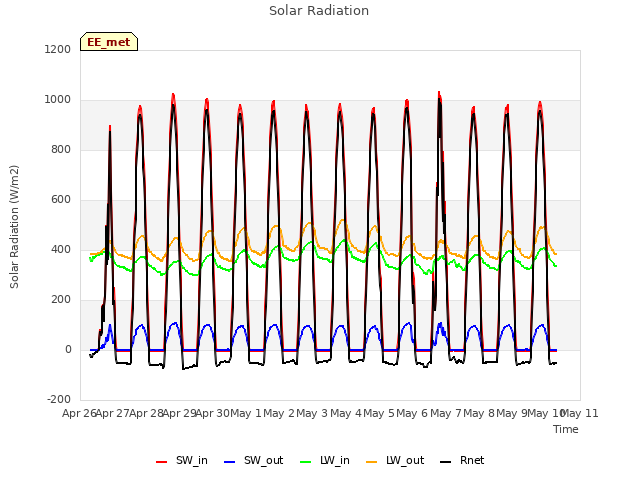Click the Solar Radiation chart title
640x480 pixels.
point(319,11)
